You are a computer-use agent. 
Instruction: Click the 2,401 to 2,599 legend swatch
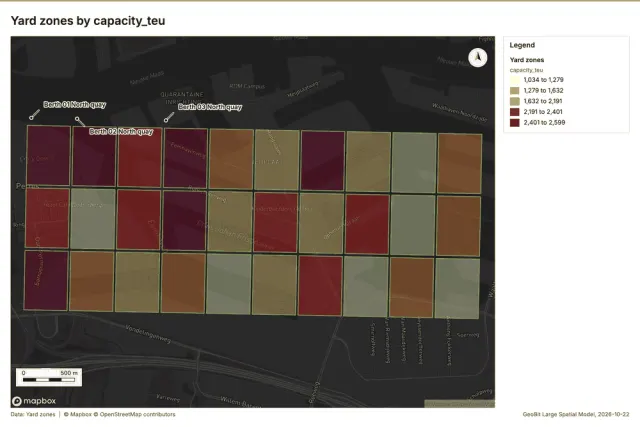(515, 122)
